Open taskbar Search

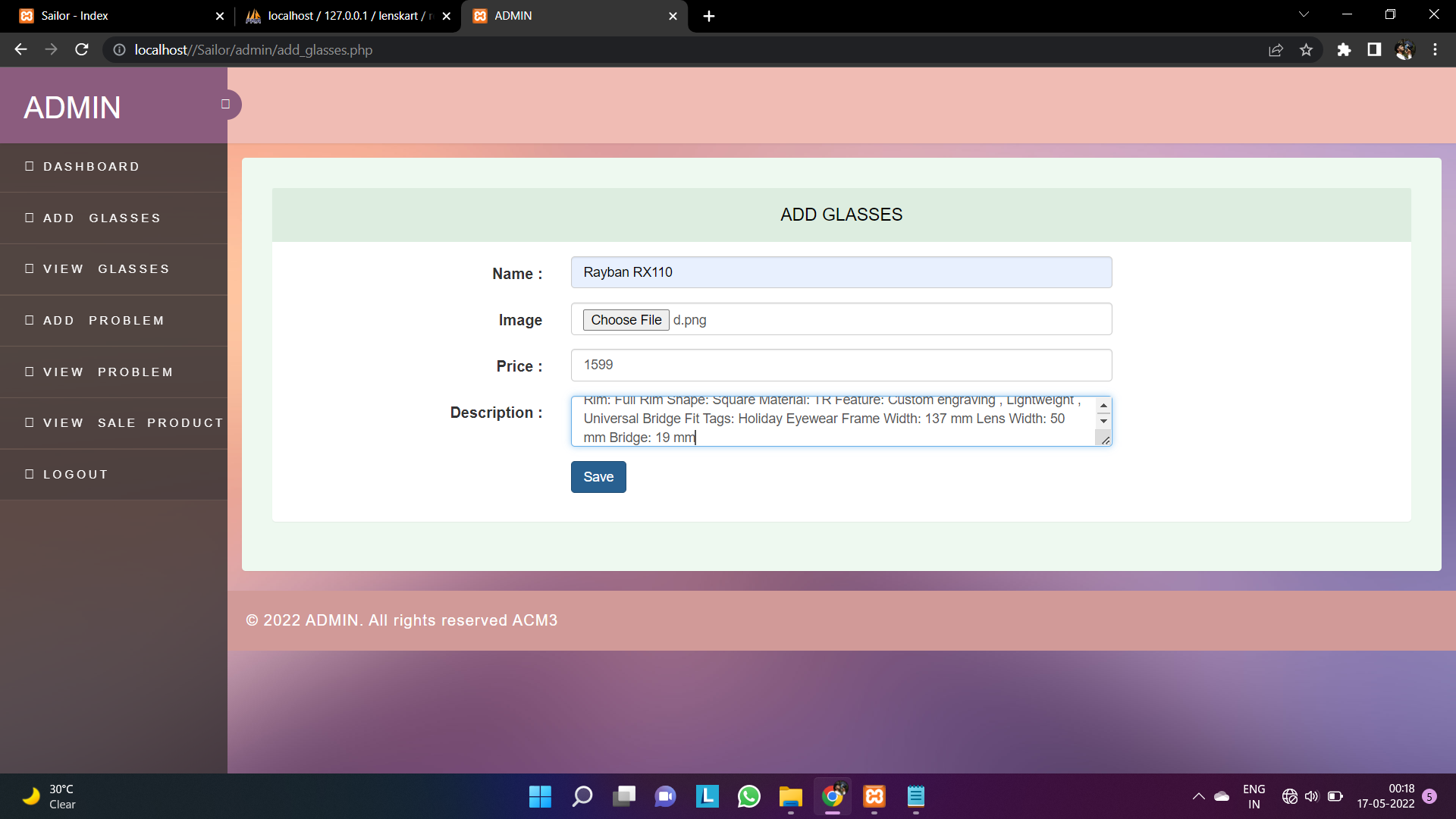(x=582, y=796)
